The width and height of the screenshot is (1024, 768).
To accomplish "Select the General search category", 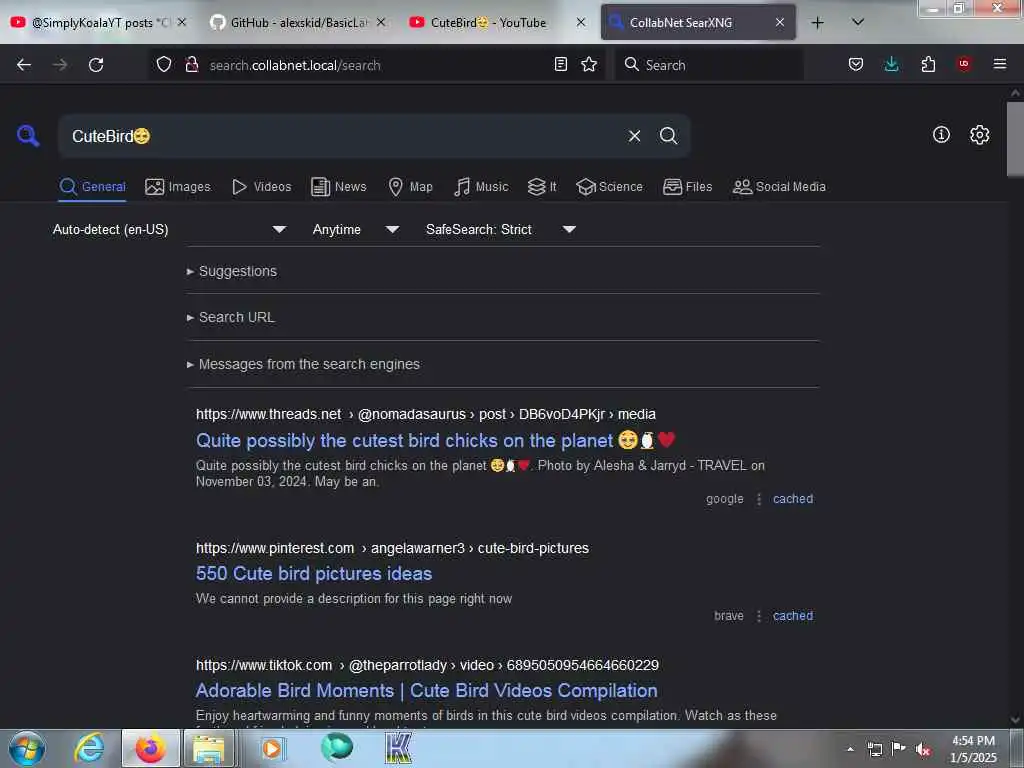I will (92, 187).
